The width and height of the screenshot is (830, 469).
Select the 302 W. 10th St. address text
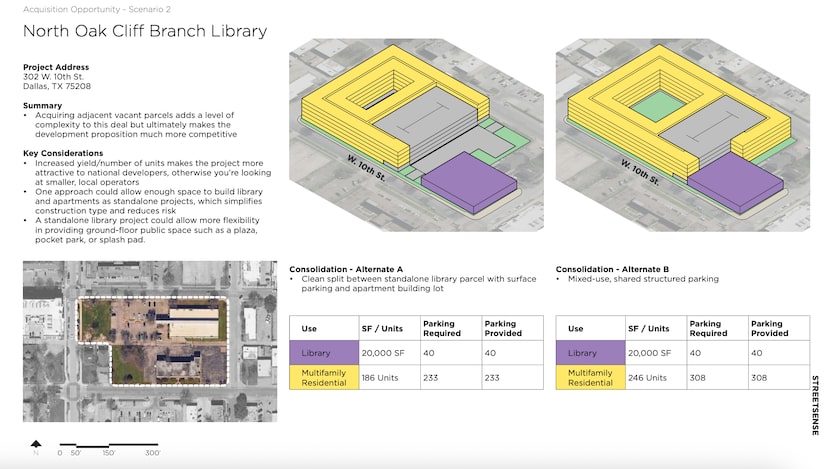coord(54,77)
